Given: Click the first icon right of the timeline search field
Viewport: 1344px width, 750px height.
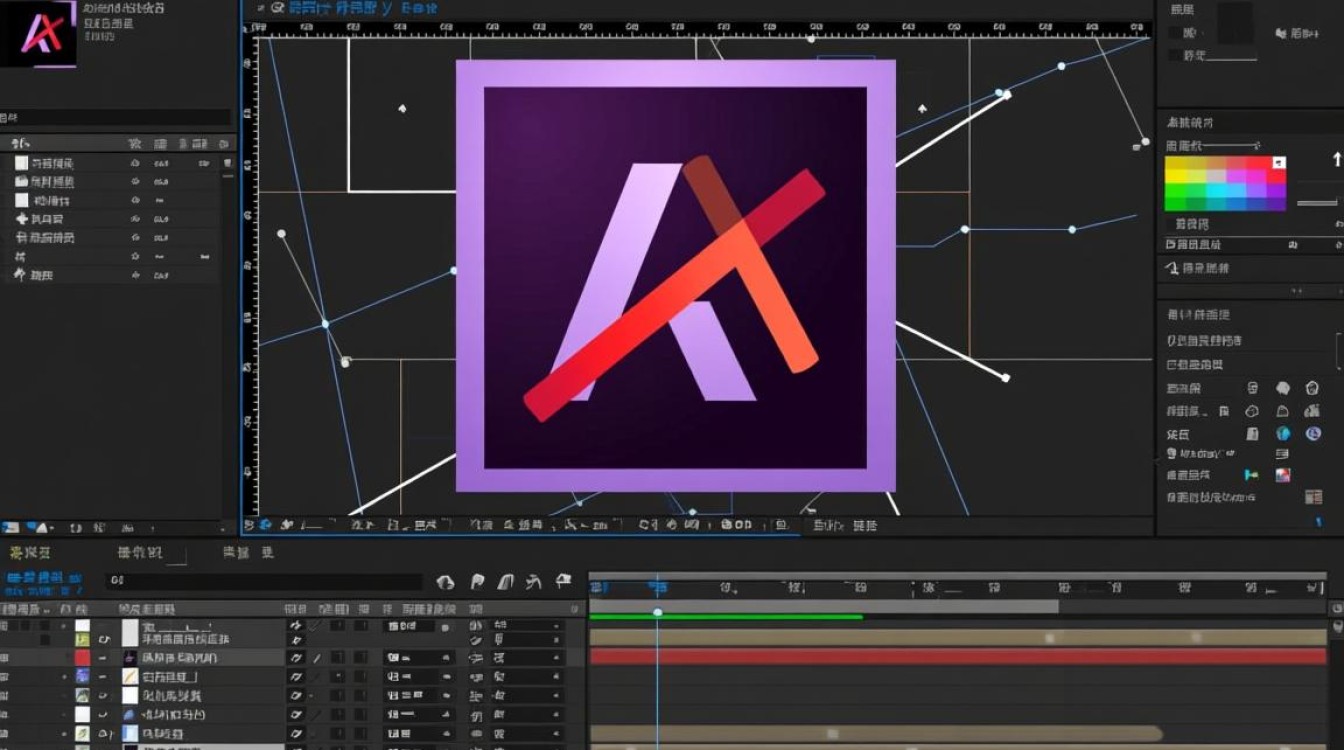Looking at the screenshot, I should [x=446, y=581].
